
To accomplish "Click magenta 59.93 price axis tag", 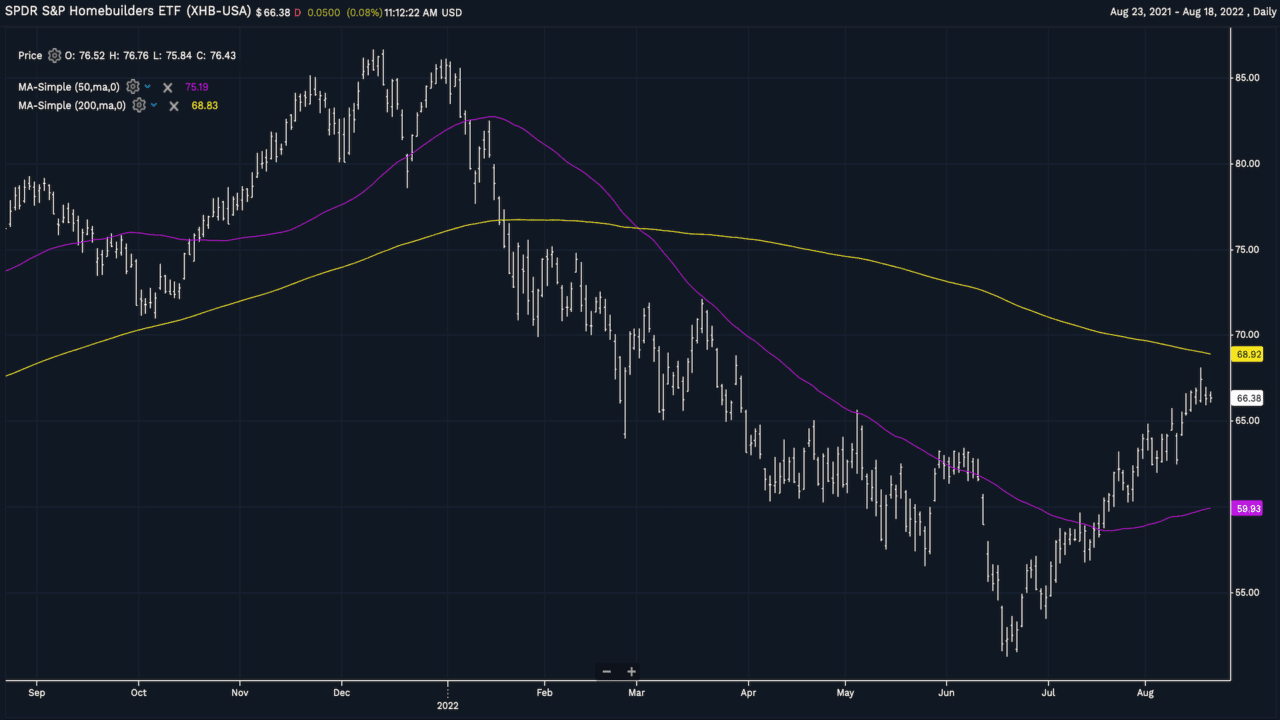I will point(1248,508).
